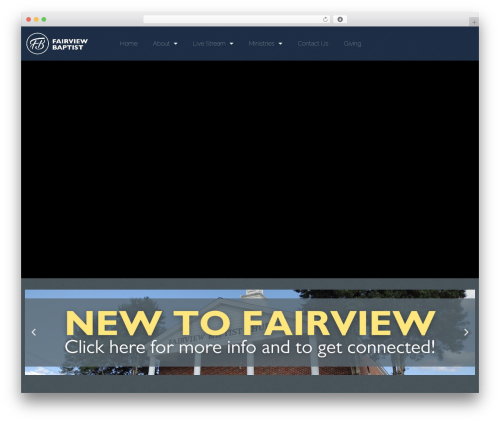
Task: Expand the Ministries dropdown arrow
Action: [280, 44]
